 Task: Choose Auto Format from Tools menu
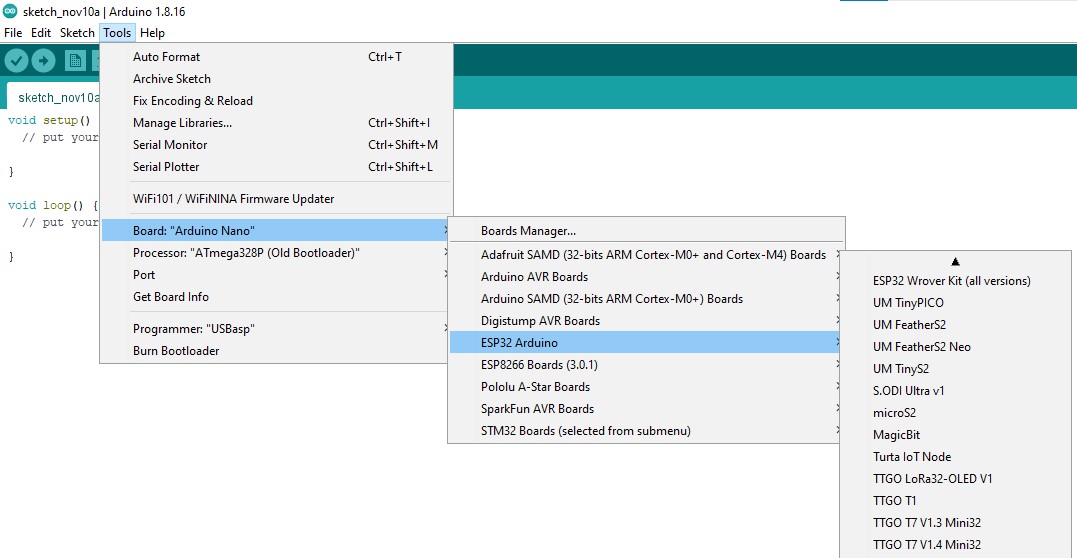pyautogui.click(x=167, y=57)
